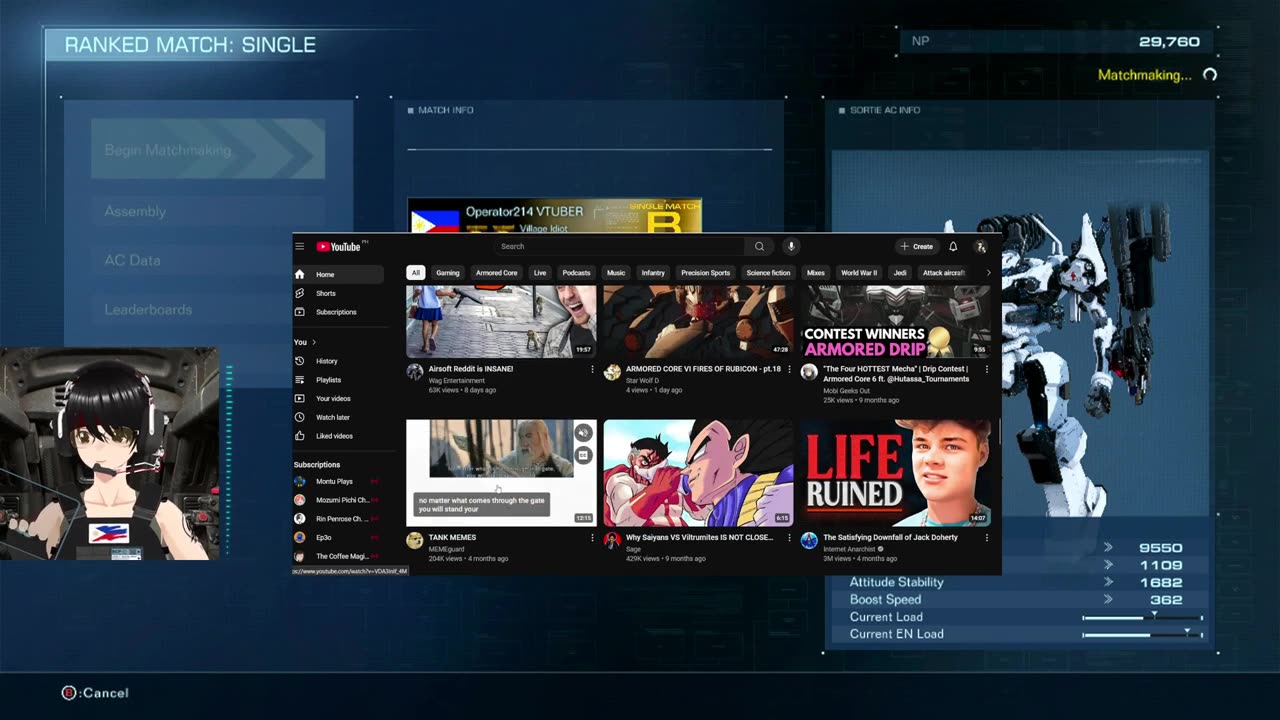Open more options for TANK MEMES video
This screenshot has height=720, width=1280.
point(592,537)
